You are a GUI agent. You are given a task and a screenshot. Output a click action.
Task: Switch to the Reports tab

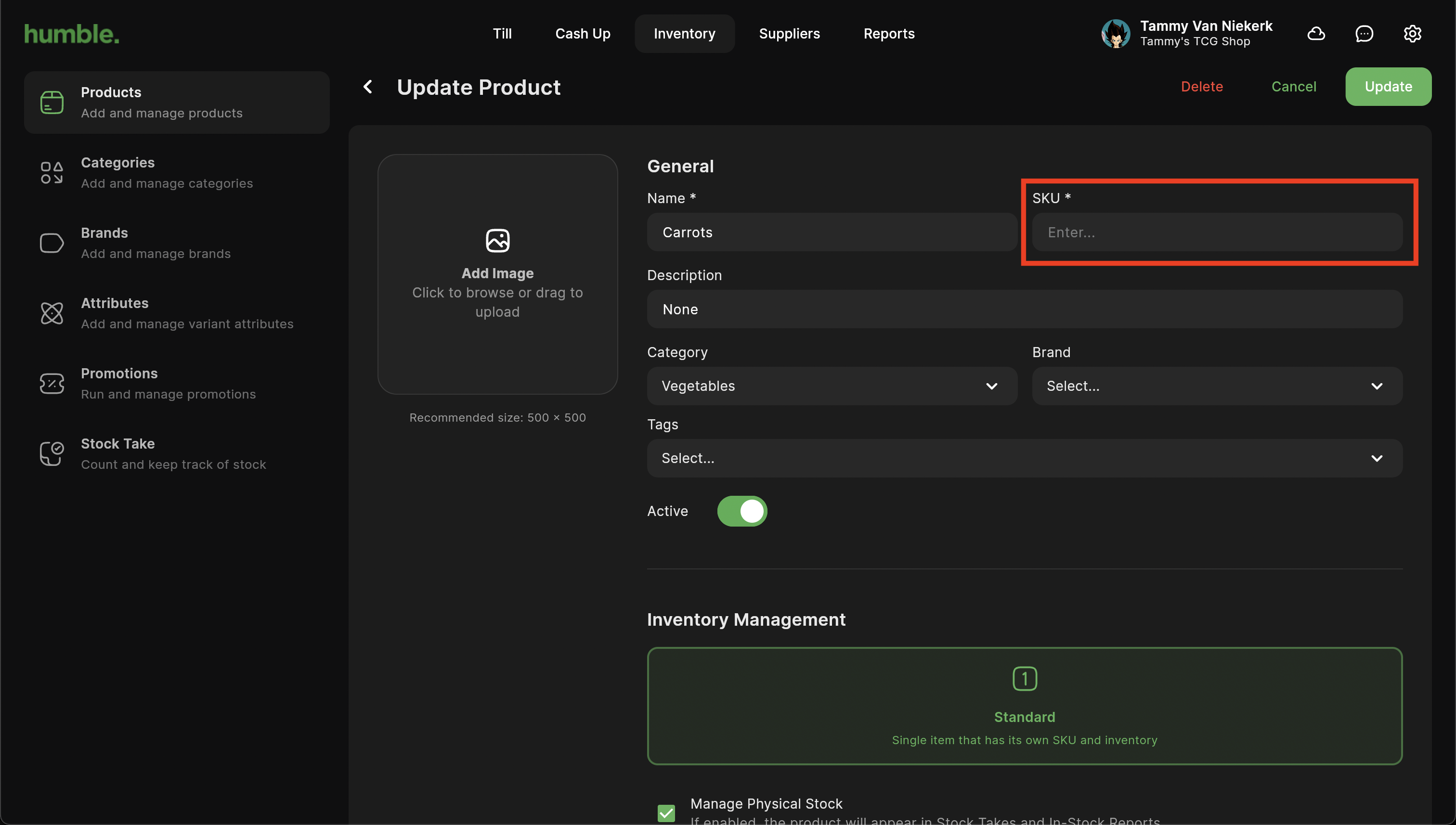point(889,34)
